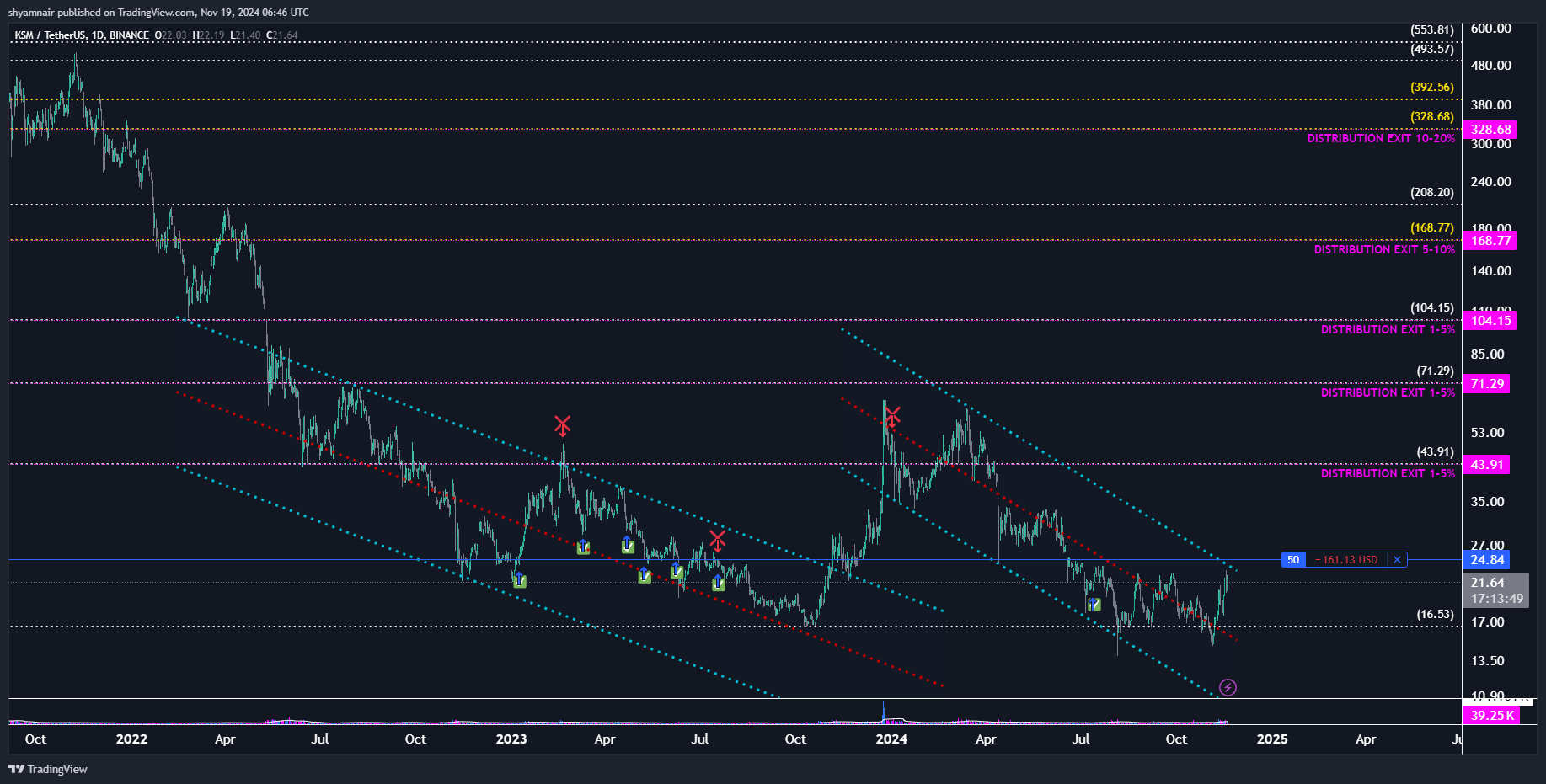Click the close value C21.64 in the header
1546x784 pixels.
click(x=282, y=35)
